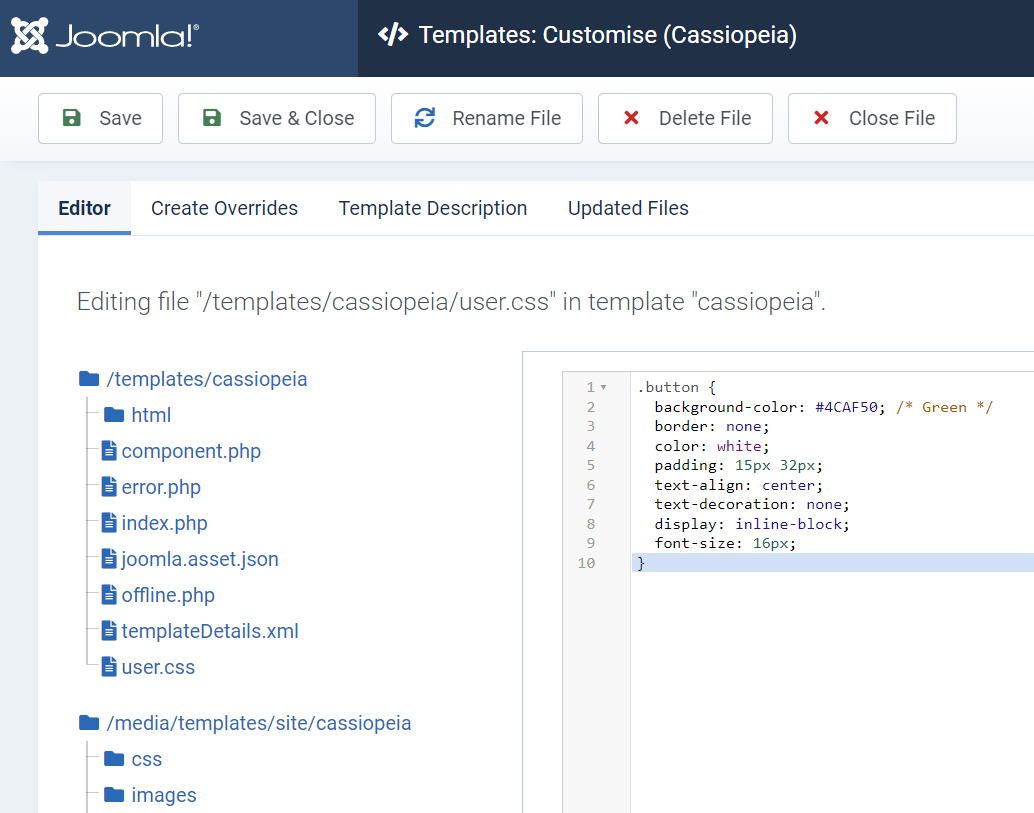The image size is (1034, 813).
Task: Click the file icon beside component.php
Action: [109, 450]
